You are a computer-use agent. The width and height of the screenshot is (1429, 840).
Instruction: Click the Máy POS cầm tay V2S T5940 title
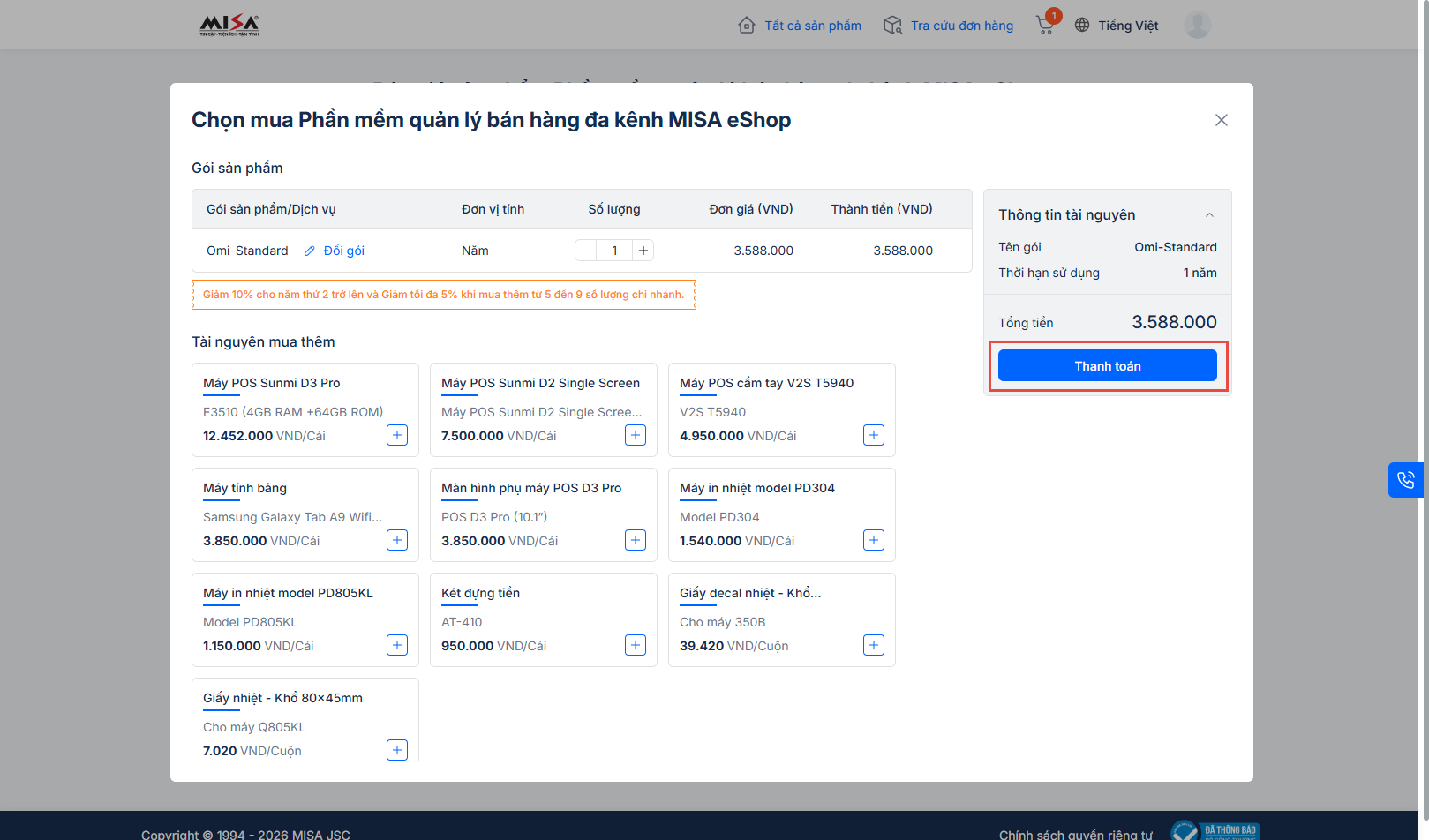pyautogui.click(x=767, y=383)
